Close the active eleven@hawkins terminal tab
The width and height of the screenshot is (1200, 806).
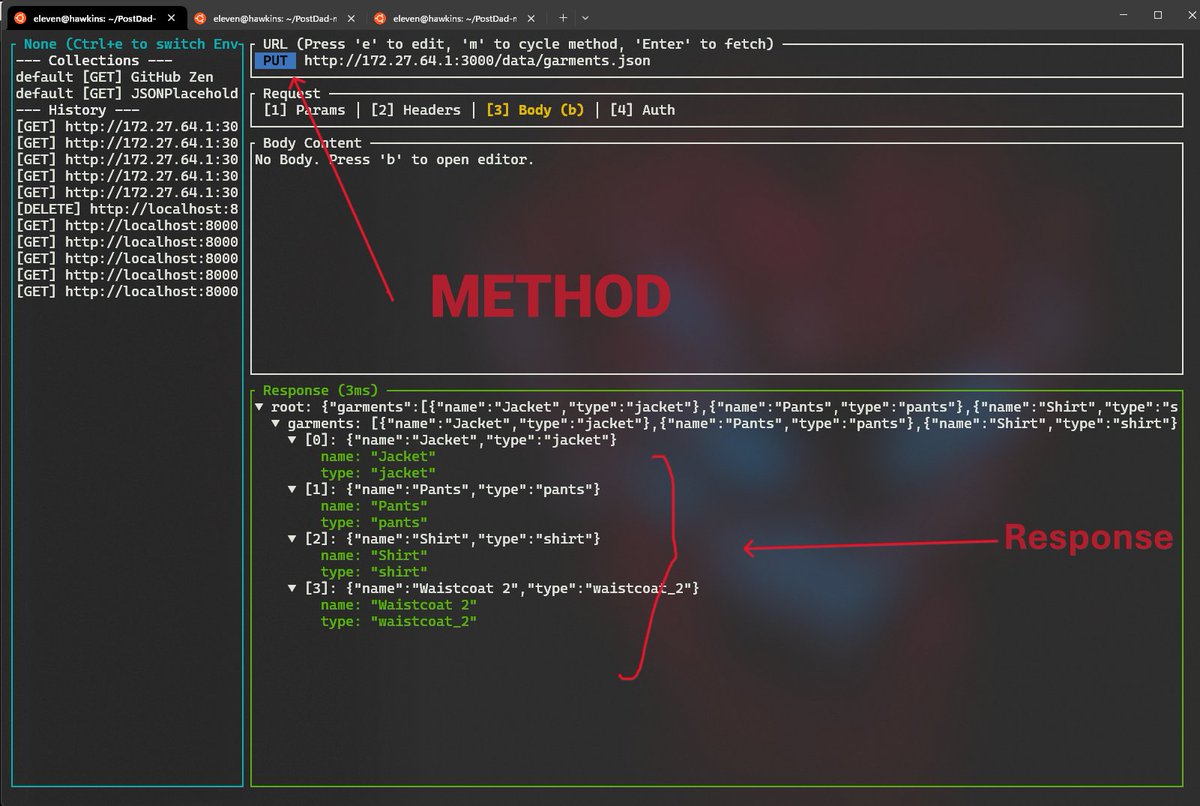click(x=171, y=17)
